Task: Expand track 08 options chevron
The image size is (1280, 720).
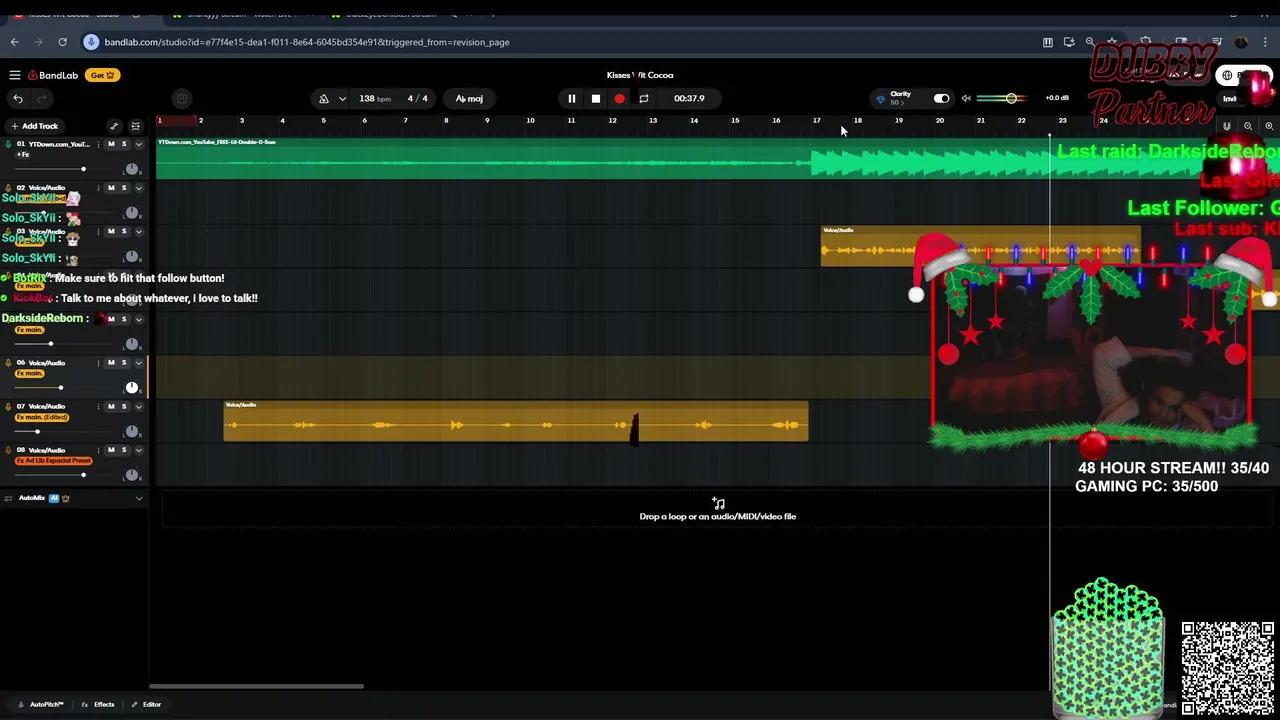Action: 138,450
